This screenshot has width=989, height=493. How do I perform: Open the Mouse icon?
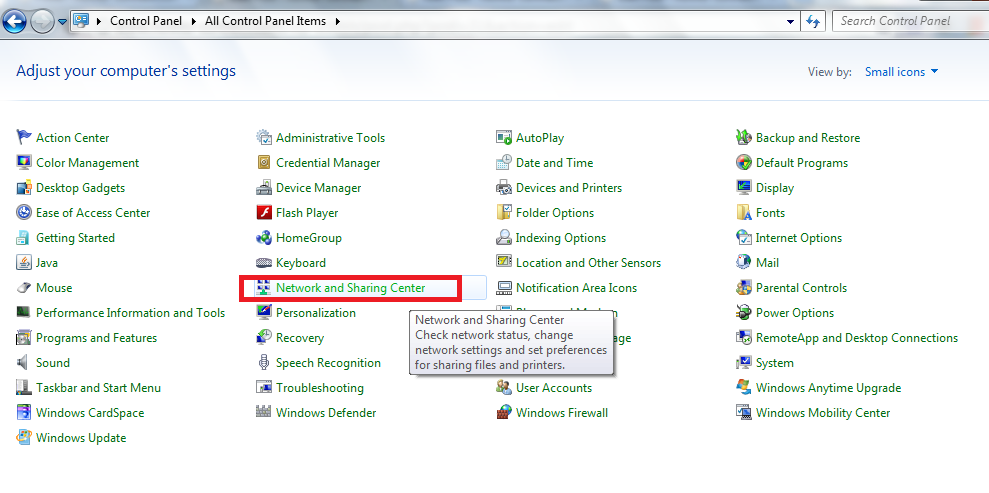pyautogui.click(x=24, y=287)
